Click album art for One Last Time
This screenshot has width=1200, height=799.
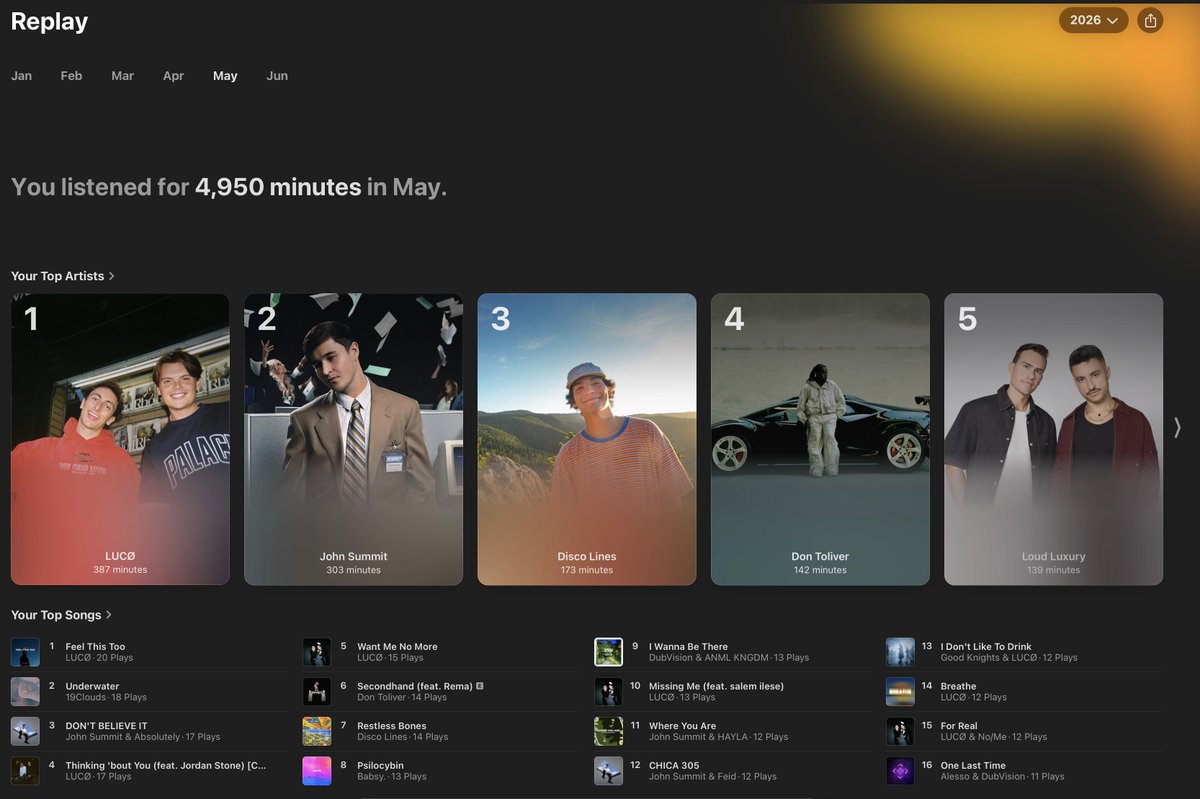point(900,771)
